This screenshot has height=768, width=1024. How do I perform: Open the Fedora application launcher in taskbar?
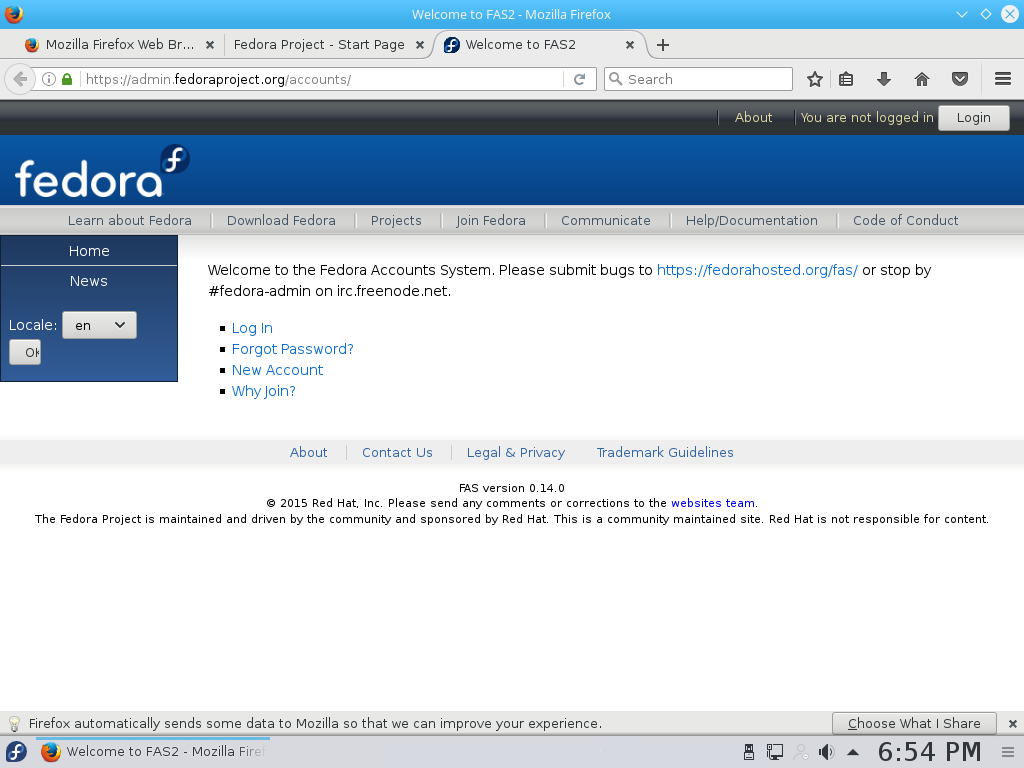(16, 752)
